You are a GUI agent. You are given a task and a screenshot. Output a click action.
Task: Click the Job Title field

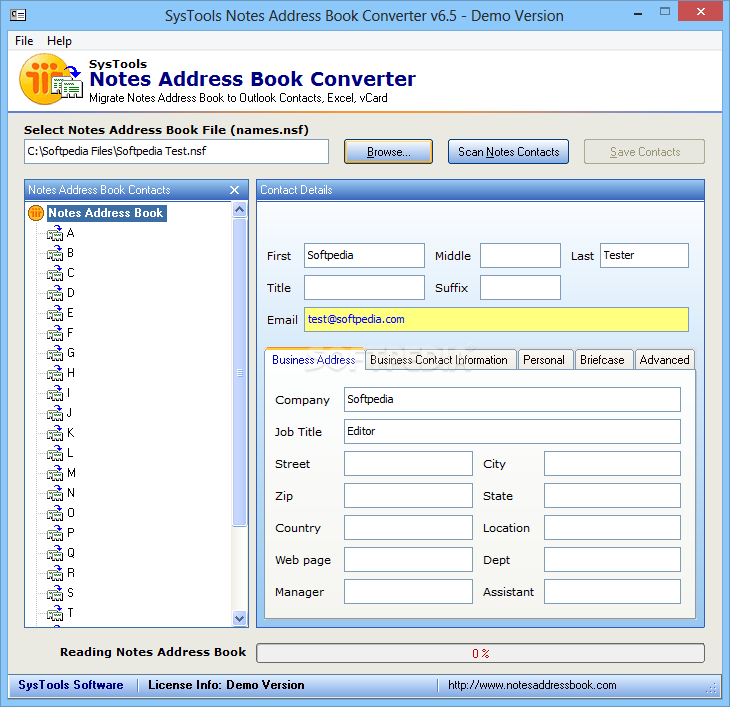coord(512,432)
